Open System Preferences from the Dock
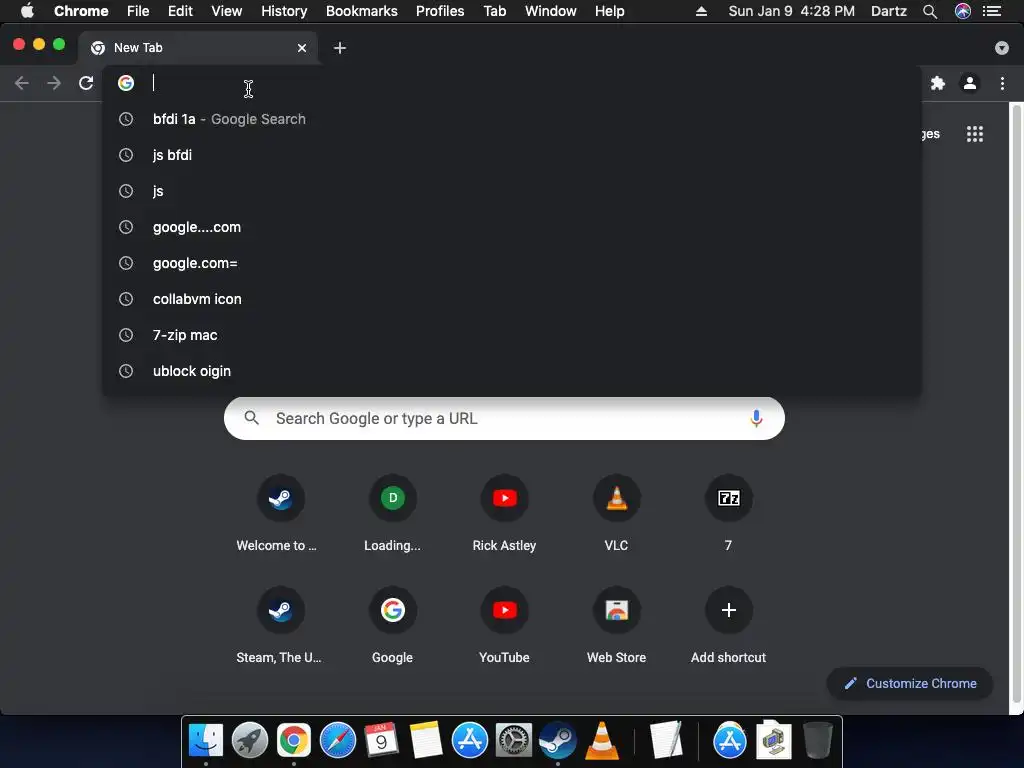Image resolution: width=1024 pixels, height=768 pixels. pos(513,740)
